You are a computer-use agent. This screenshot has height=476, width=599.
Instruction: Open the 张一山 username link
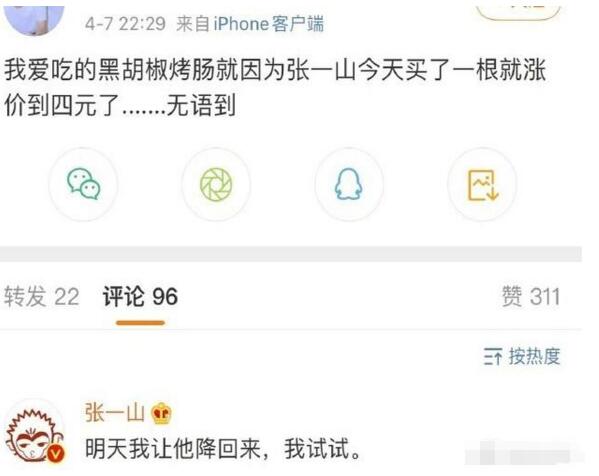point(115,413)
